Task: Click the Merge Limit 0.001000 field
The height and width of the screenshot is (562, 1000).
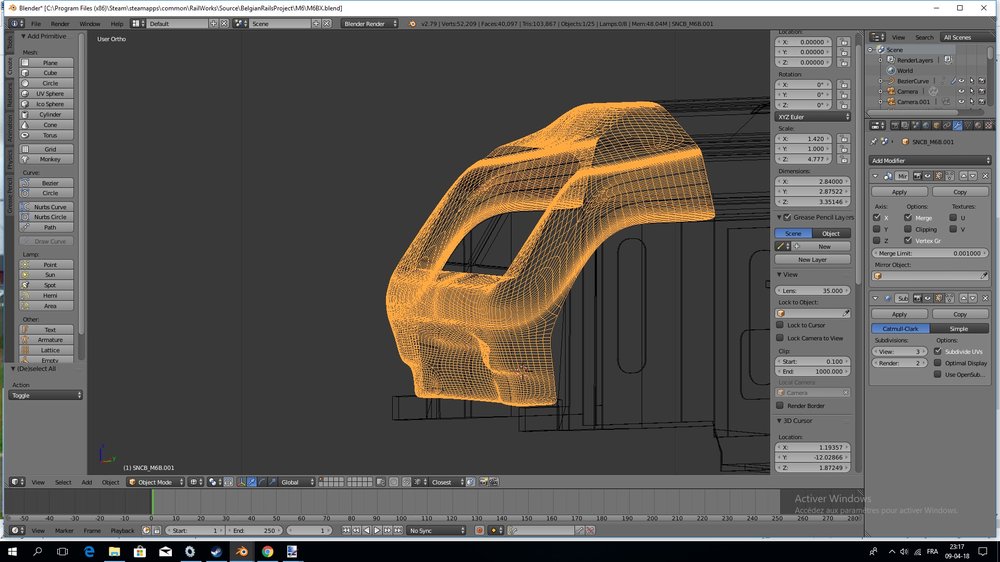Action: coord(930,253)
